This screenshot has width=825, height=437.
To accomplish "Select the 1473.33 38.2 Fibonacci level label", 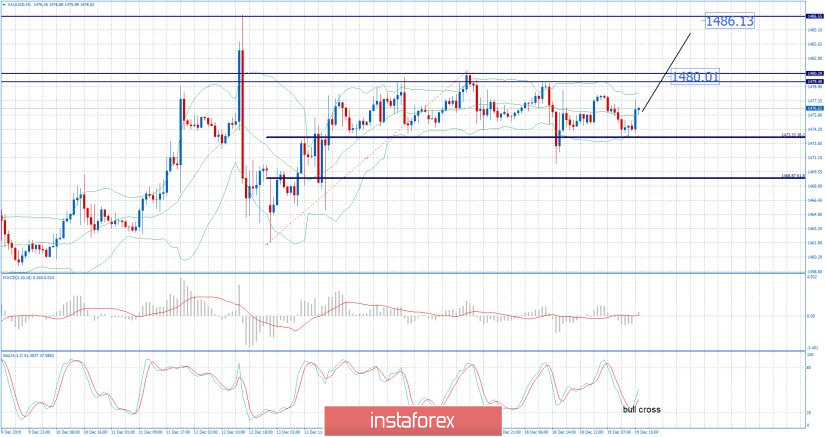I will click(793, 135).
